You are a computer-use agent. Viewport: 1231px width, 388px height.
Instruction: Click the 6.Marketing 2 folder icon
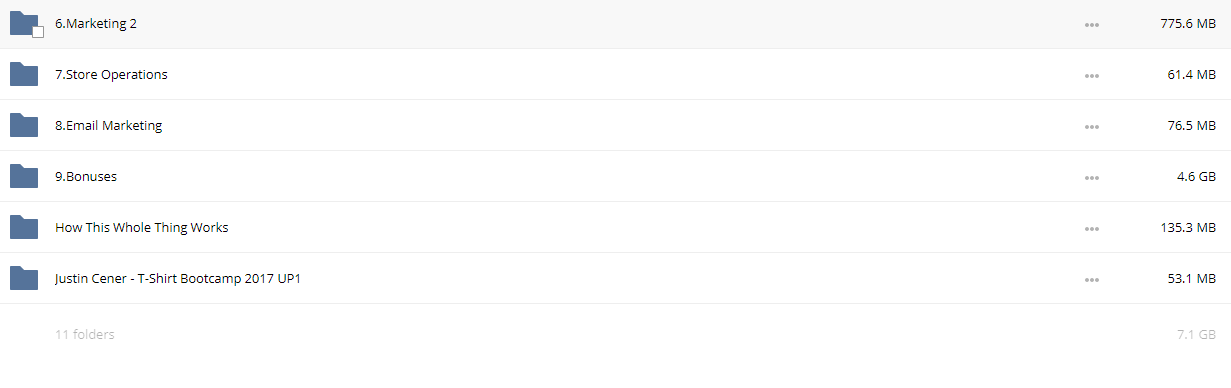(23, 24)
